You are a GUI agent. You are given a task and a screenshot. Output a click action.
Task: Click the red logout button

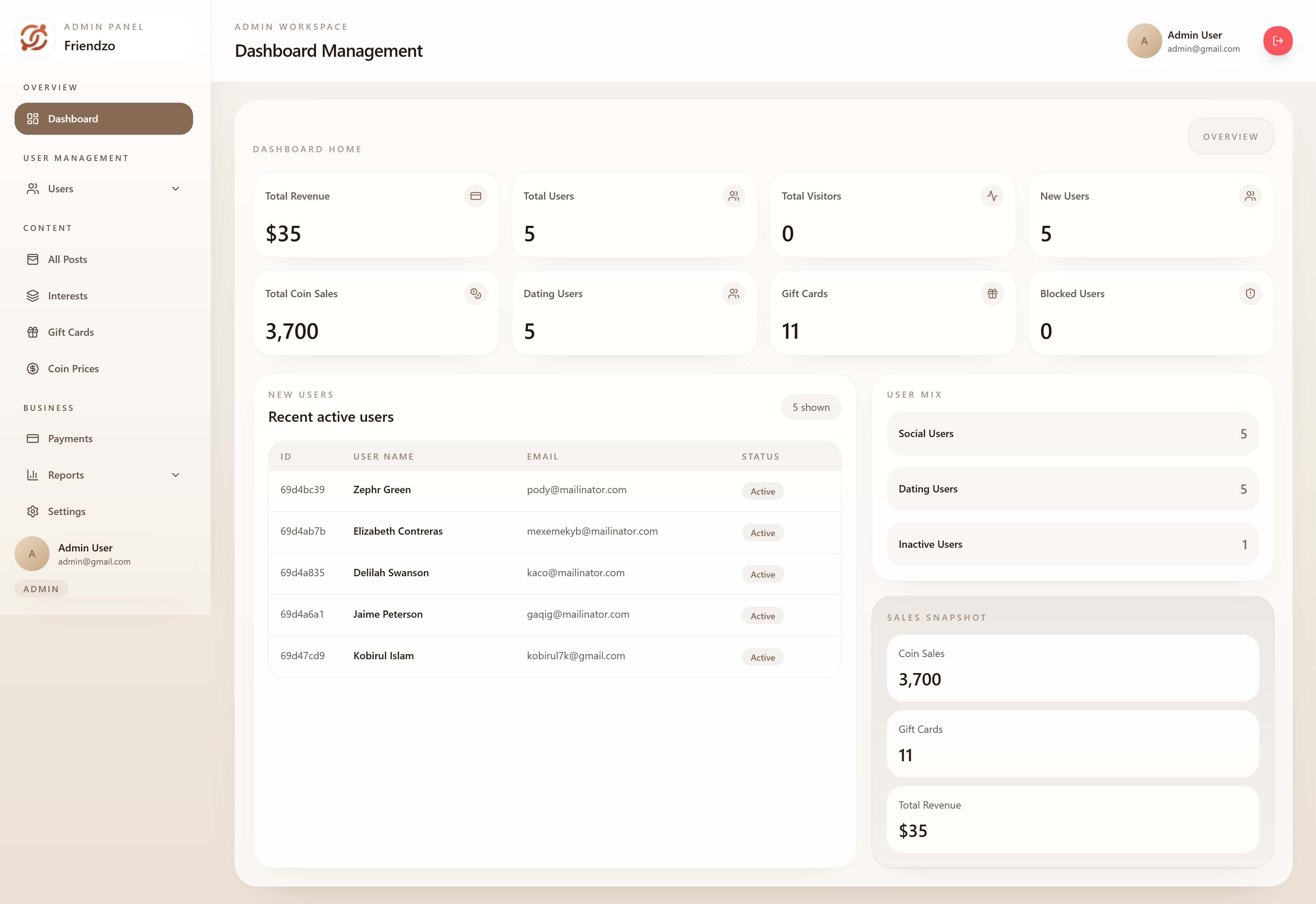click(x=1278, y=41)
